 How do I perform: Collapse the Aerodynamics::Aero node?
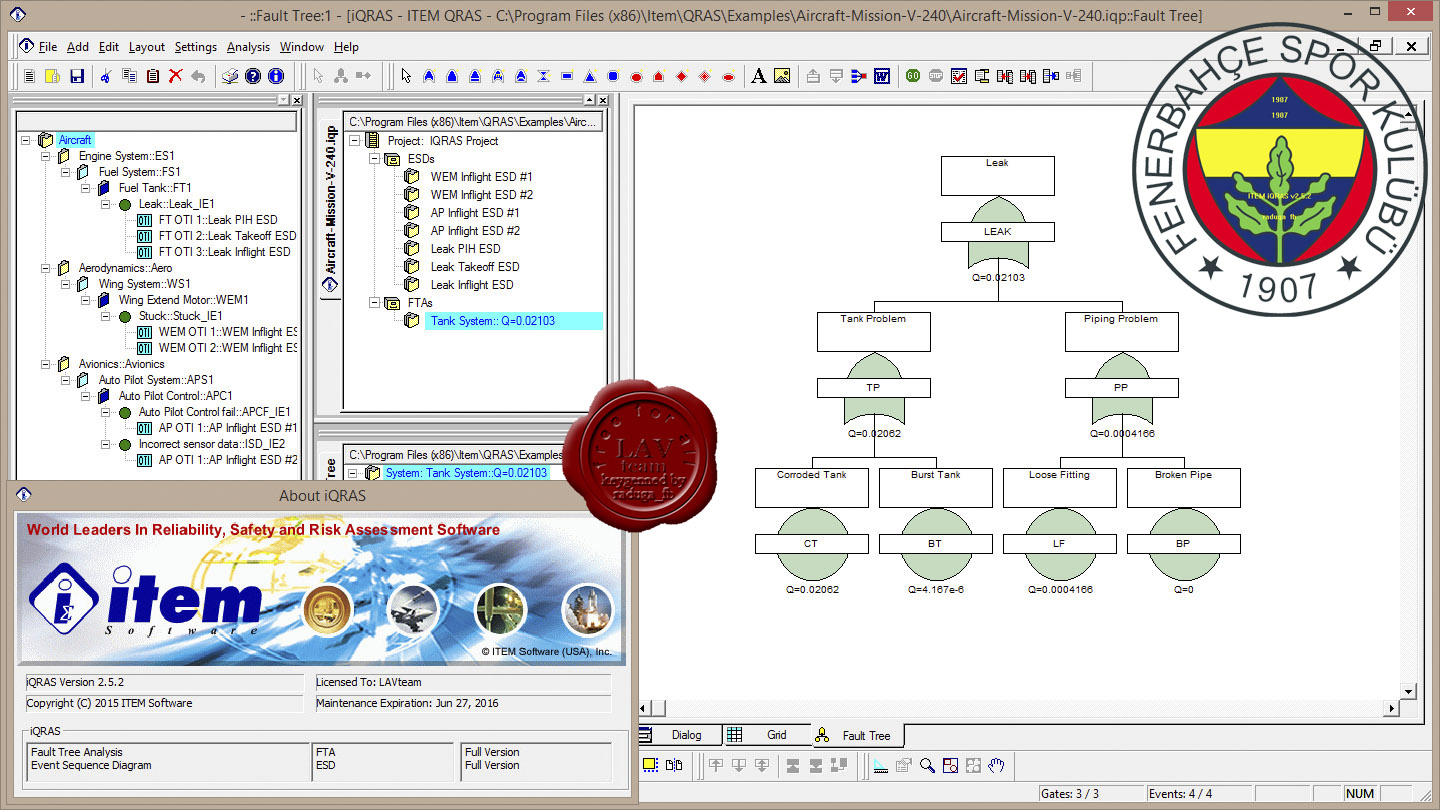[x=45, y=268]
